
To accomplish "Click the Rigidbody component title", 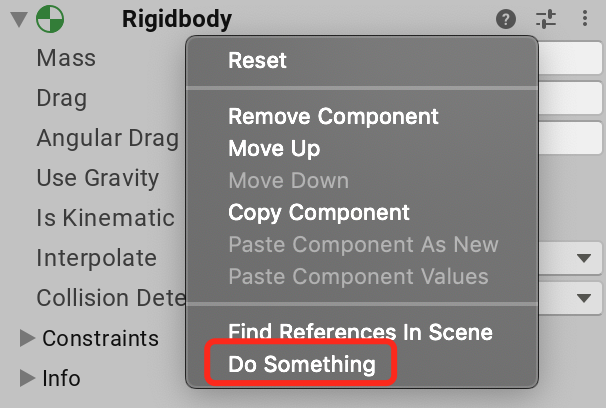I will tap(177, 19).
